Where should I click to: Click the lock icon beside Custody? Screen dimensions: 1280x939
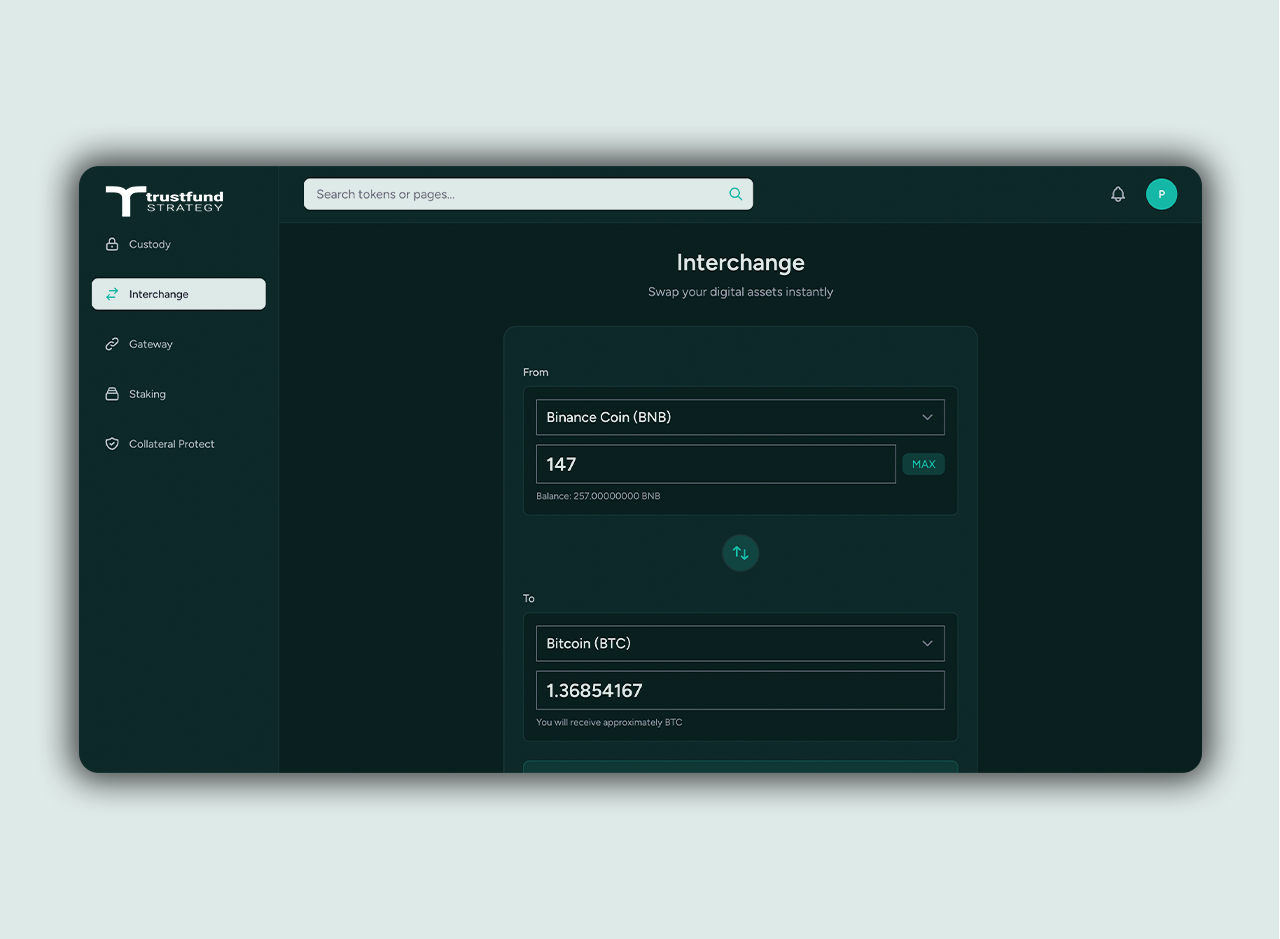112,244
